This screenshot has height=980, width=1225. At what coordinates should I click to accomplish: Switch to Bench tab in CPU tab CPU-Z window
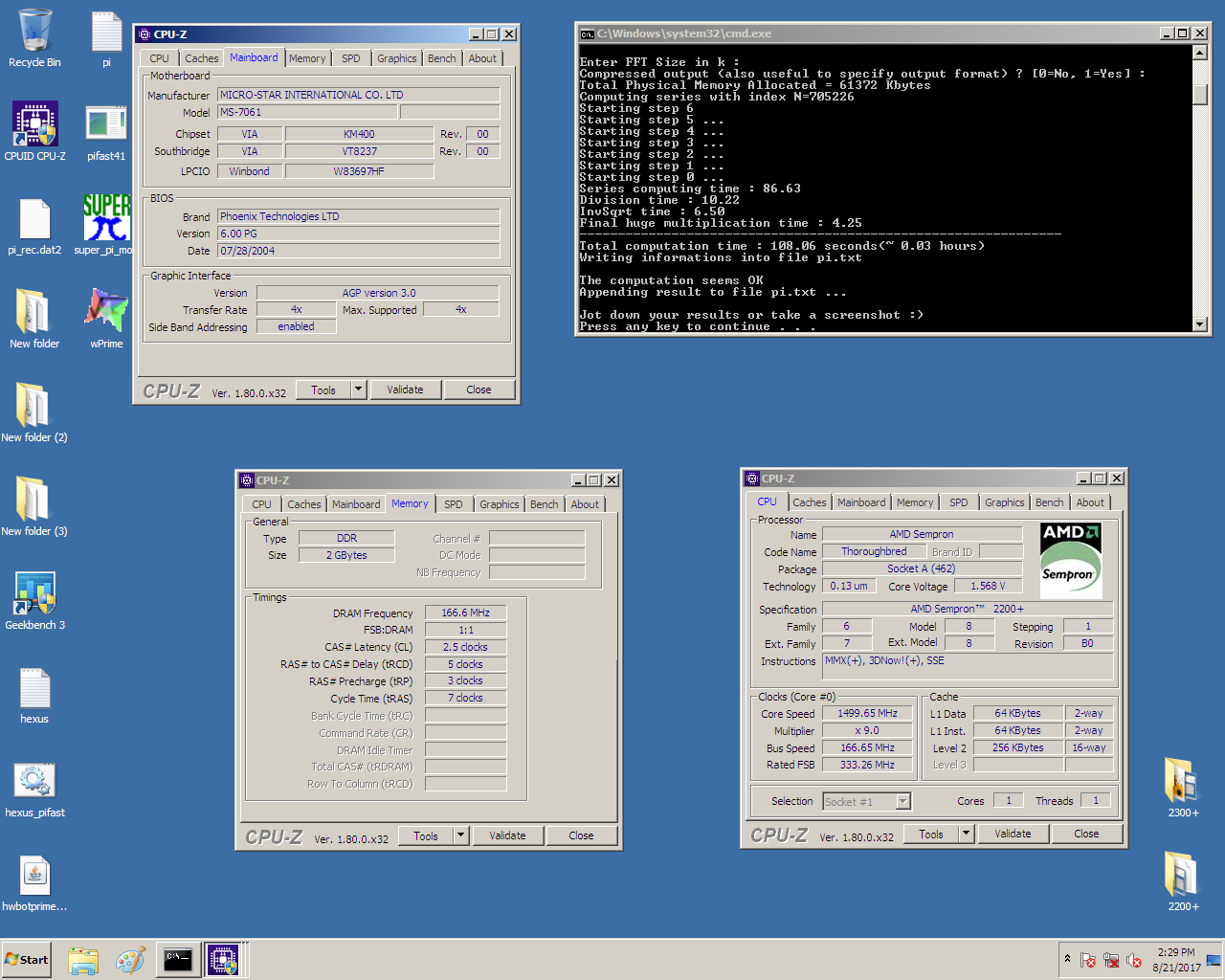click(1050, 502)
